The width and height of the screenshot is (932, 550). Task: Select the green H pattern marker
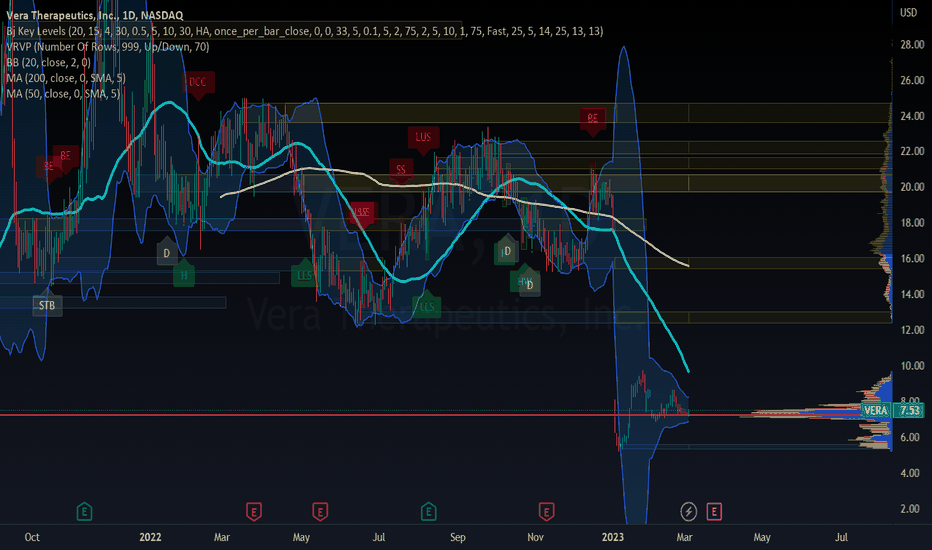pyautogui.click(x=184, y=275)
